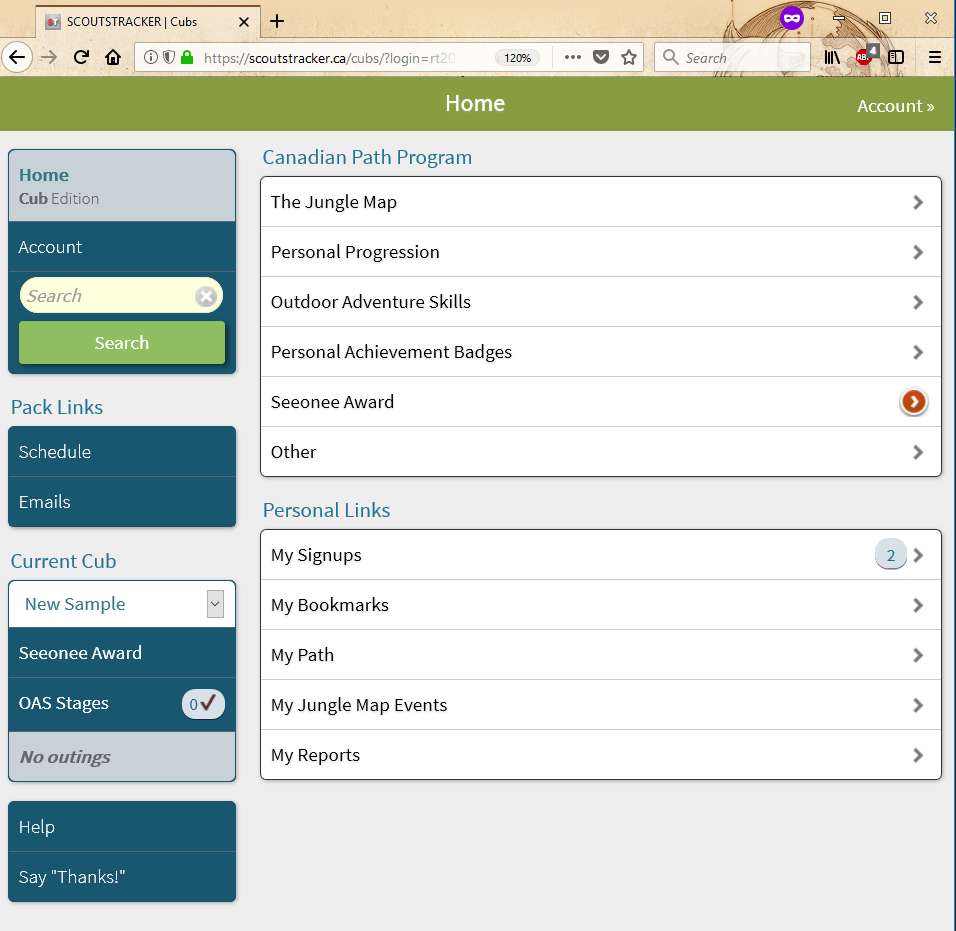Select My Bookmarks in Personal Links

(x=600, y=605)
